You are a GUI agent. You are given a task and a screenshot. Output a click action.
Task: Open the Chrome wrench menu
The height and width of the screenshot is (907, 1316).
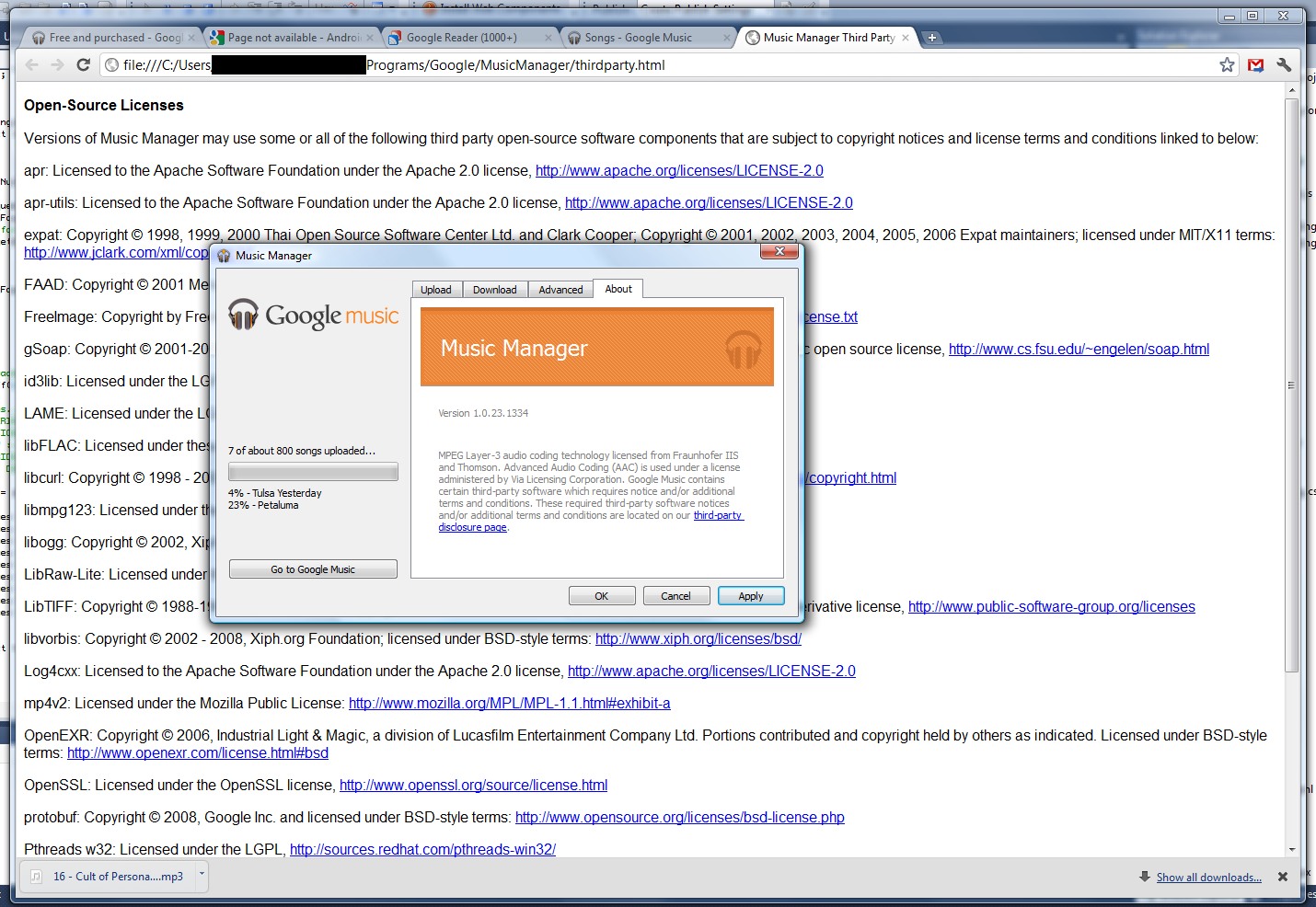pyautogui.click(x=1284, y=65)
